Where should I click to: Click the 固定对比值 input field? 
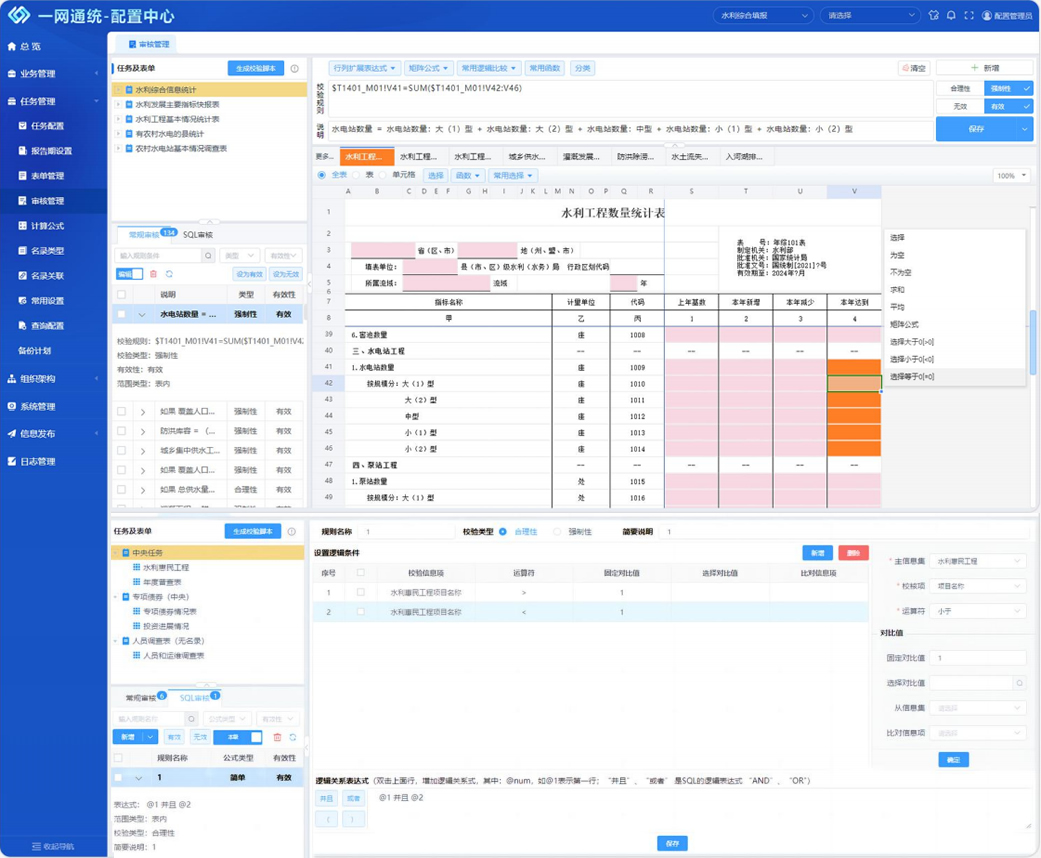[x=975, y=658]
